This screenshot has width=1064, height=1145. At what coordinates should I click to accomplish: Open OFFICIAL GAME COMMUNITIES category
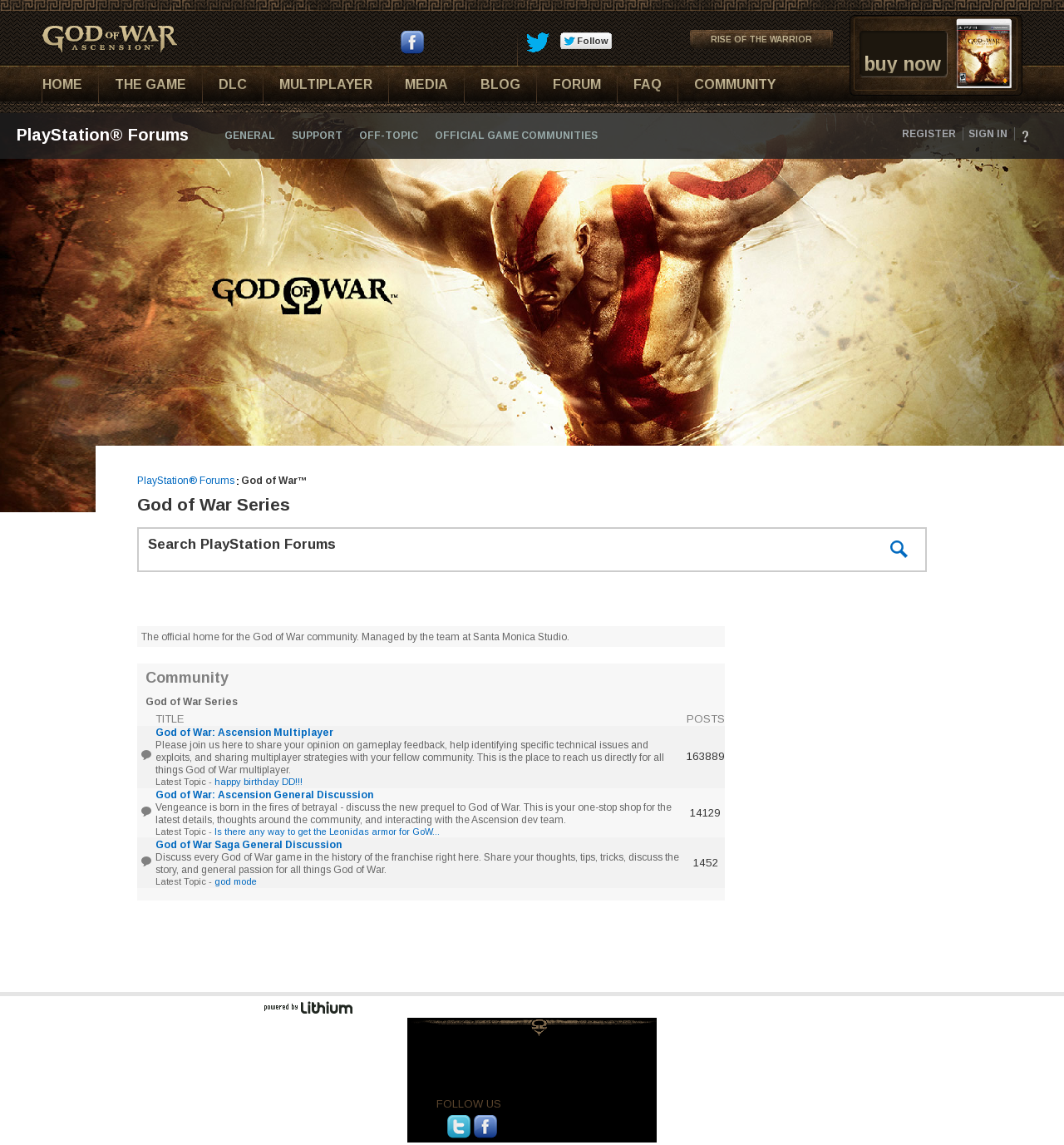click(516, 136)
